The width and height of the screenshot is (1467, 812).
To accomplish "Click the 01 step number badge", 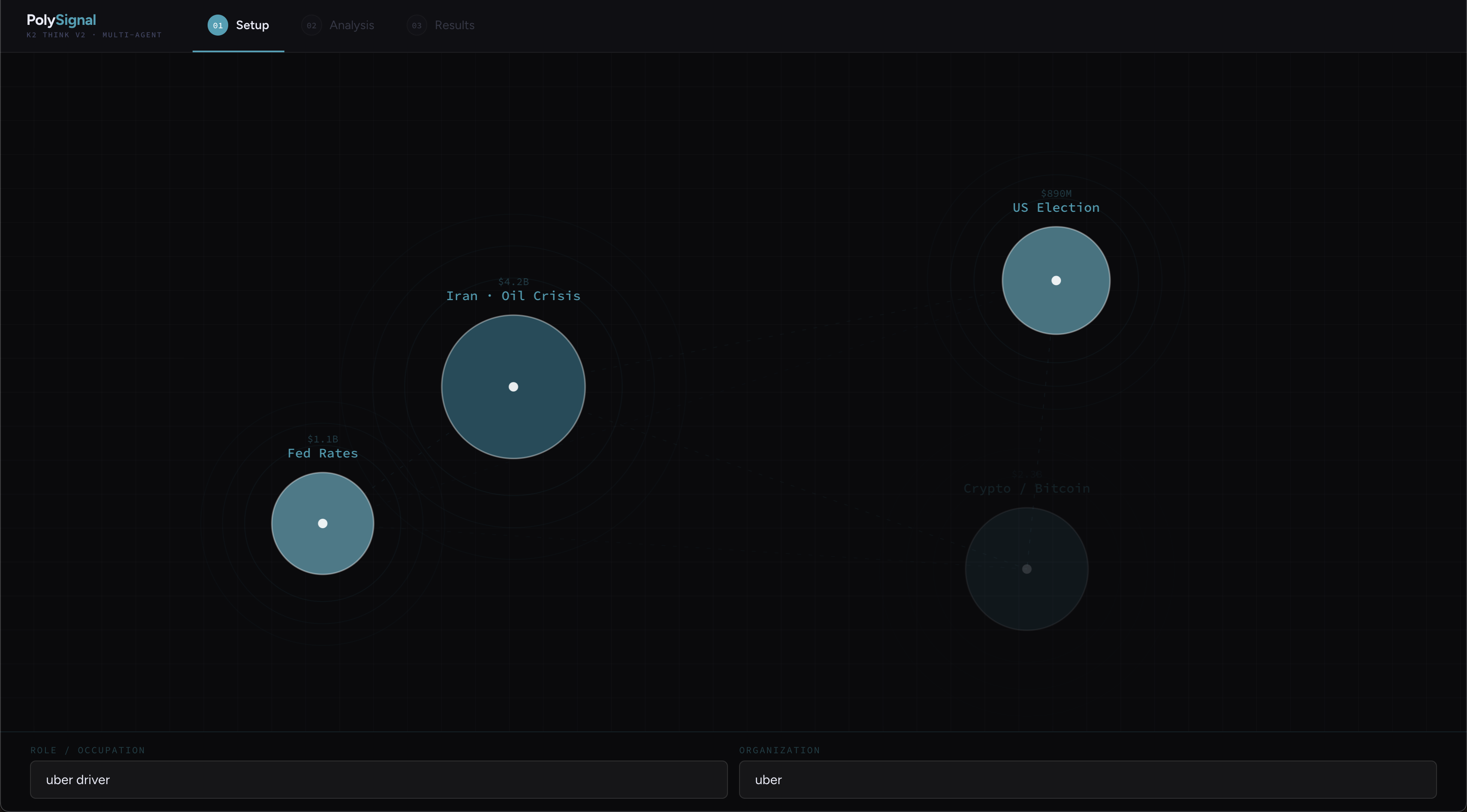I will 217,25.
